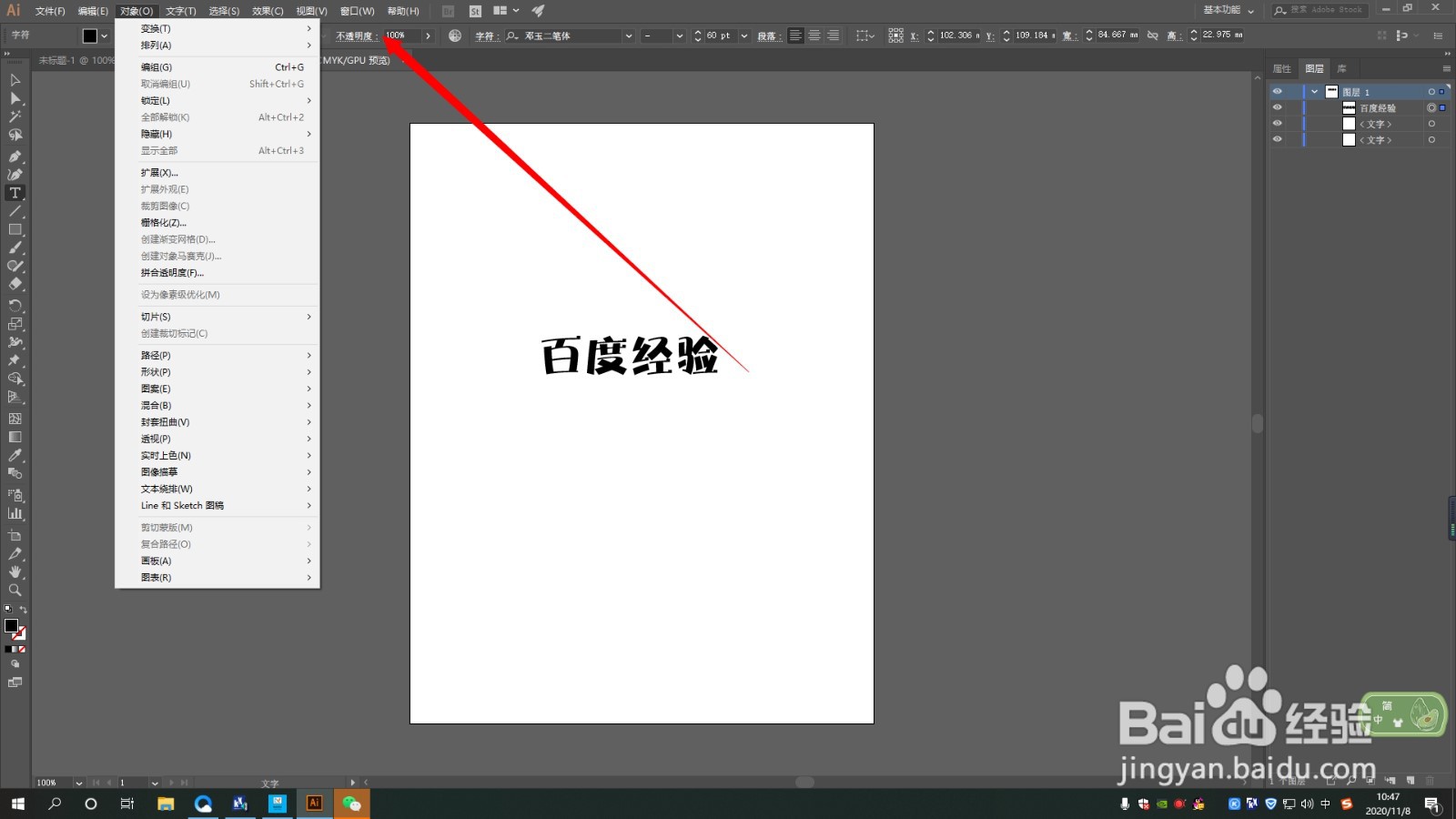Image resolution: width=1456 pixels, height=819 pixels.
Task: Click the 不透明度 label link
Action: pos(357,35)
